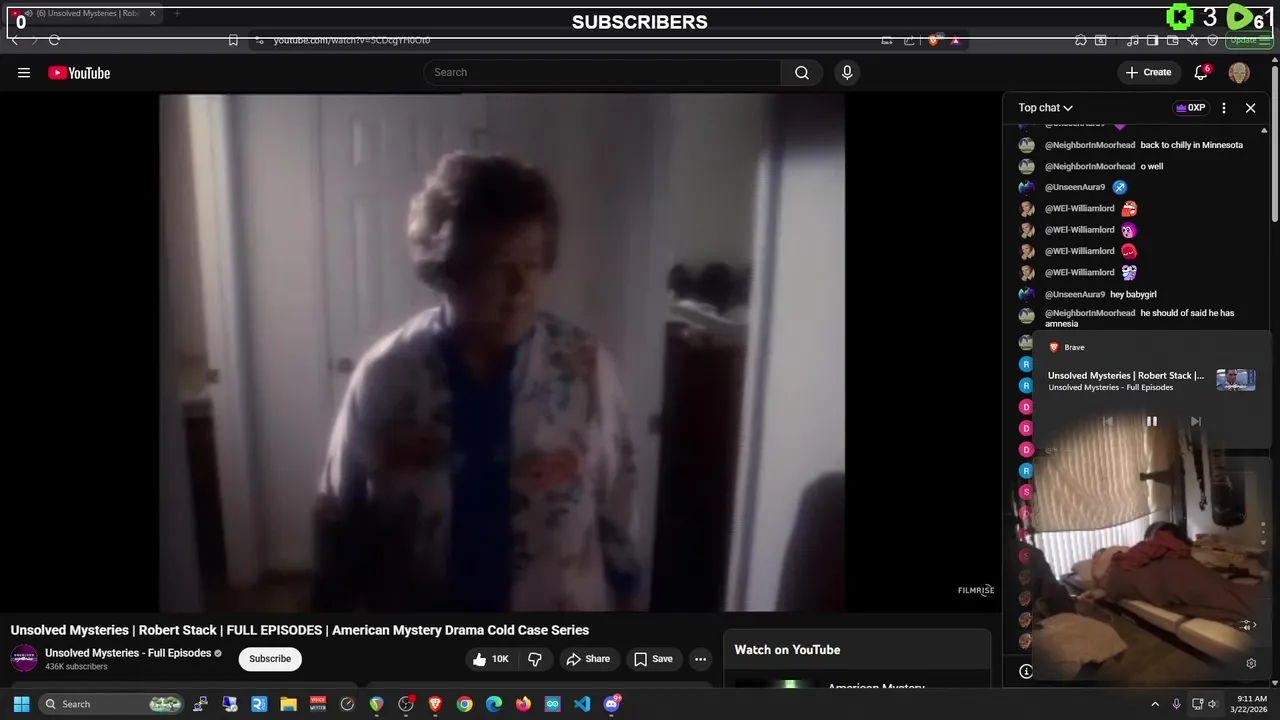Viewport: 1280px width, 720px height.
Task: Skip to next track in media popup
Action: [x=1195, y=421]
